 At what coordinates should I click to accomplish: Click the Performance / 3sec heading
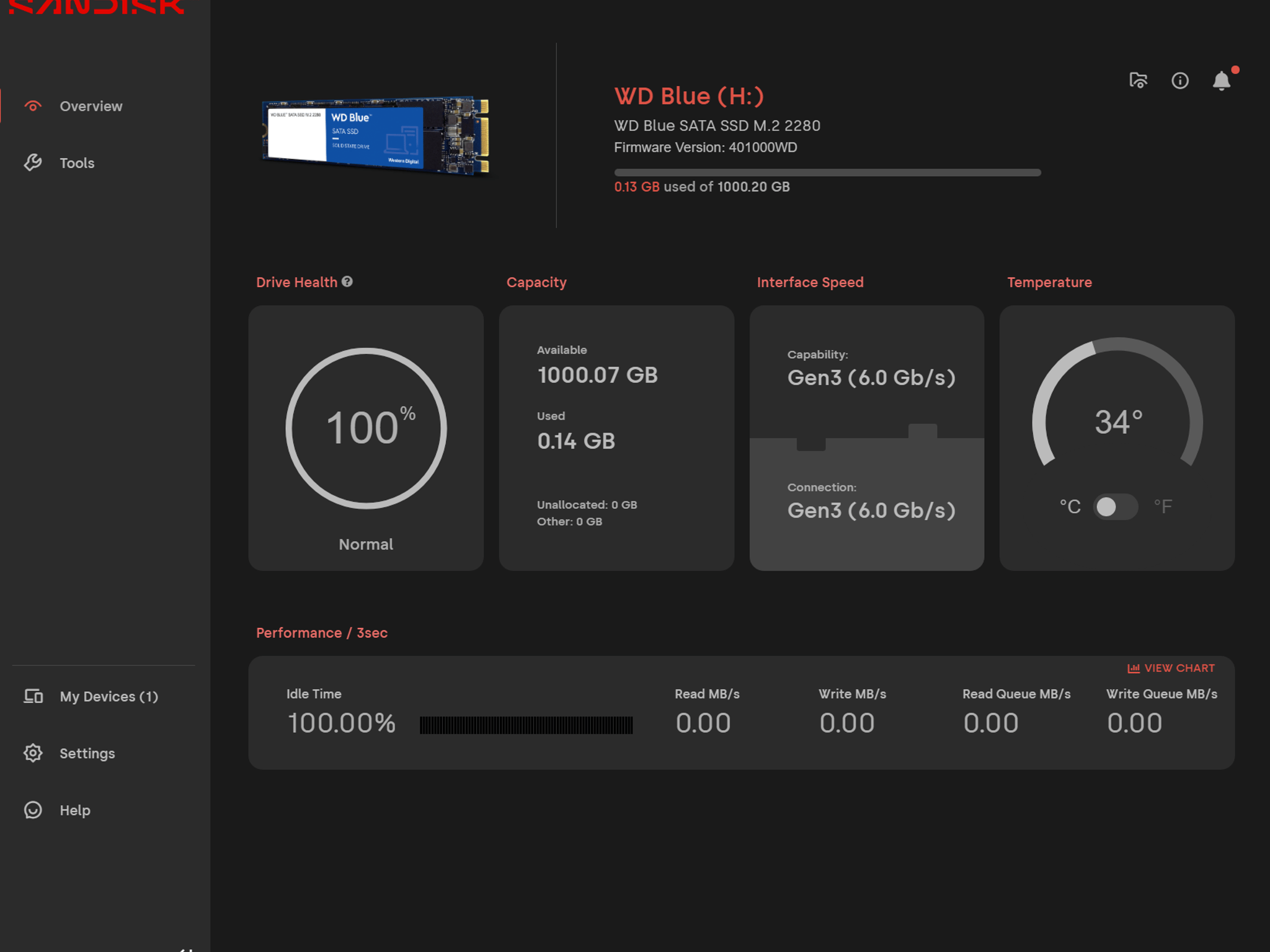(322, 633)
